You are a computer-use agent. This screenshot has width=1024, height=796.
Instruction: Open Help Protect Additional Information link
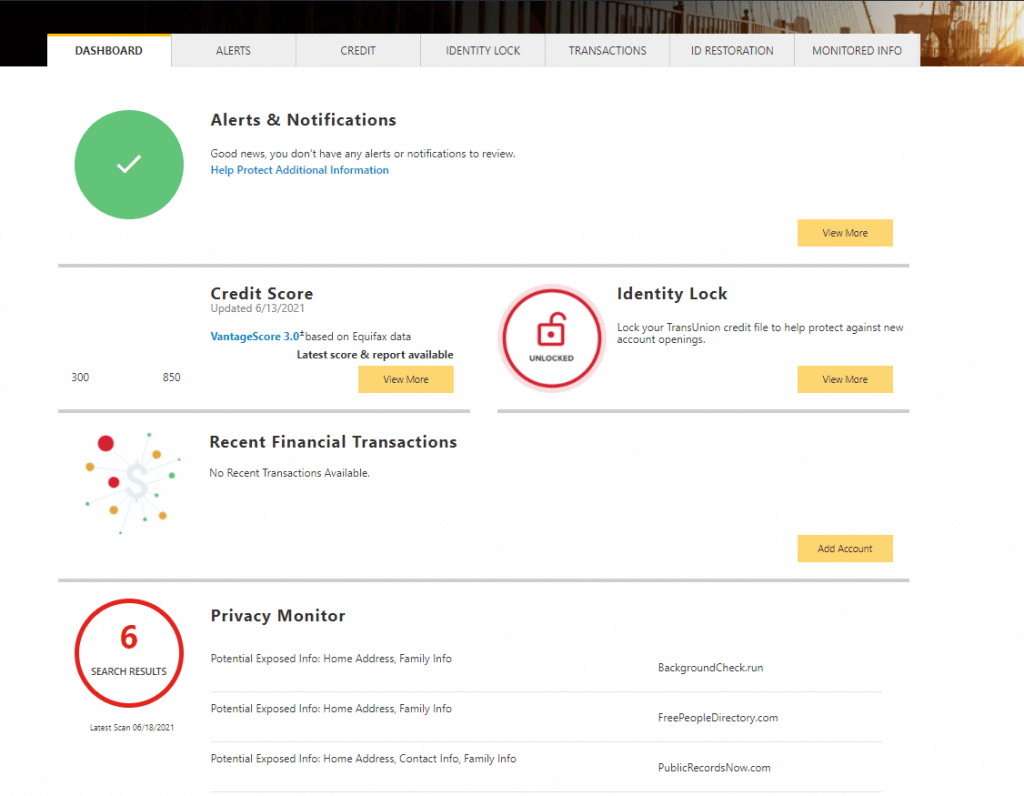coord(299,170)
